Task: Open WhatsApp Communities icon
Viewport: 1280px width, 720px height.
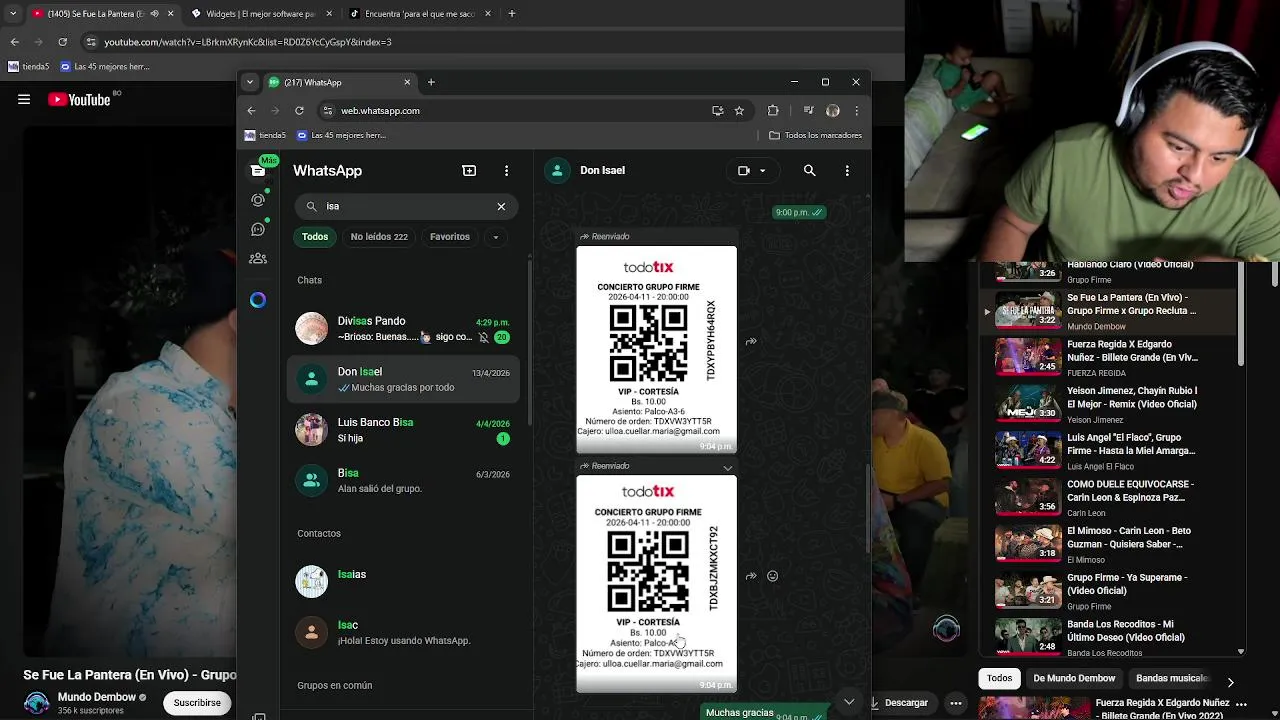Action: 258,258
